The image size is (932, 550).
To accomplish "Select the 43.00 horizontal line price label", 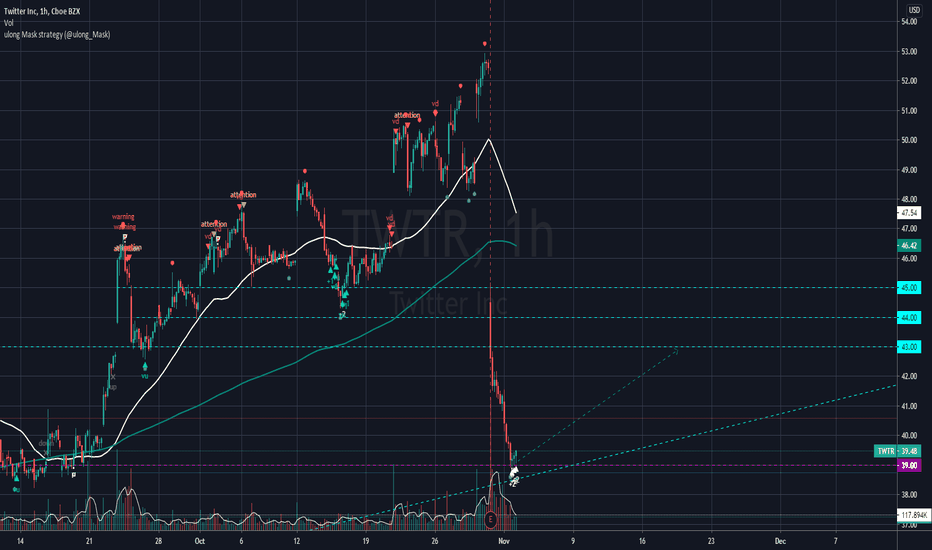I will [x=909, y=347].
